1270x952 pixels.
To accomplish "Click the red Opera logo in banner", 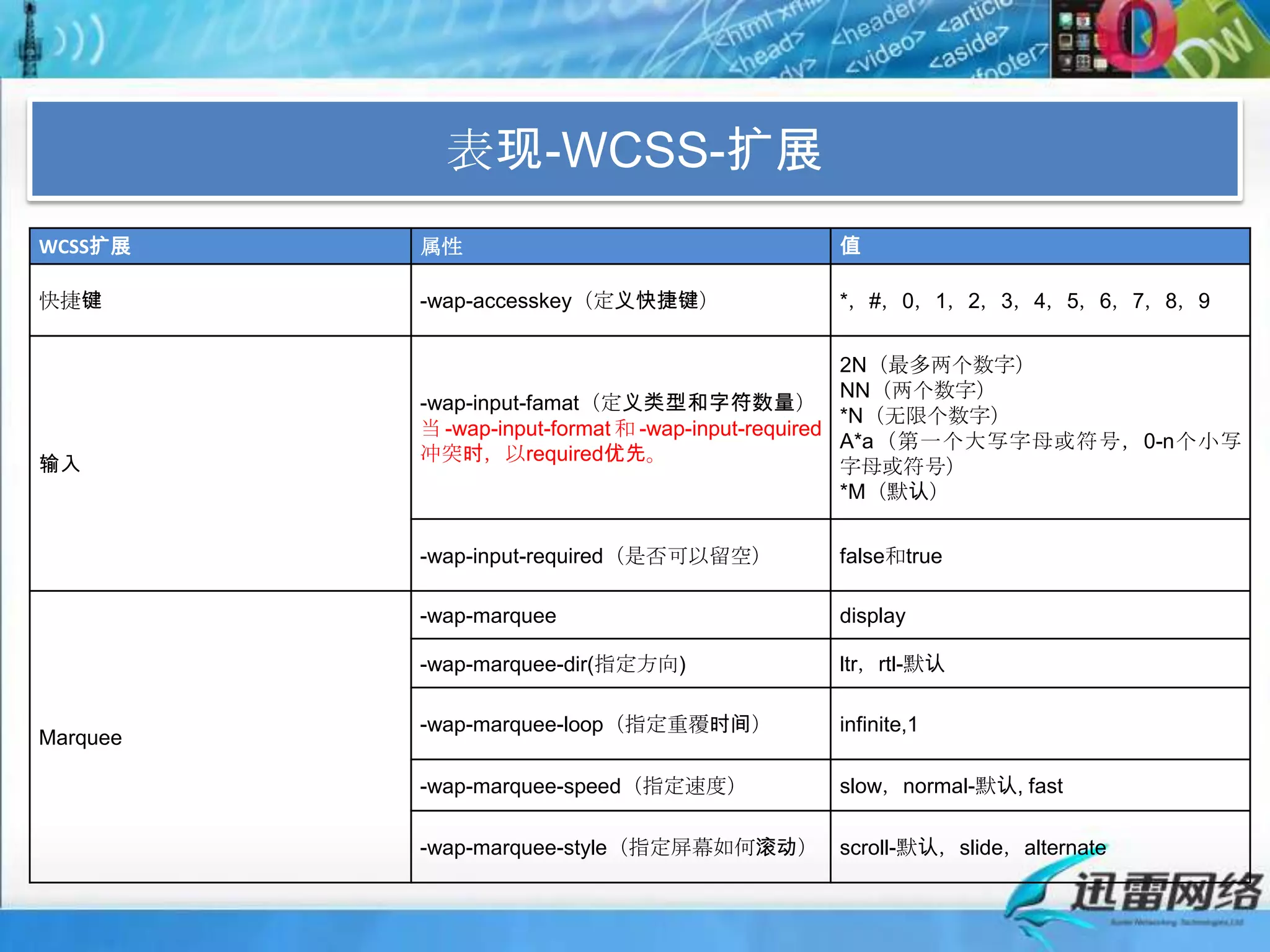I will point(1137,35).
